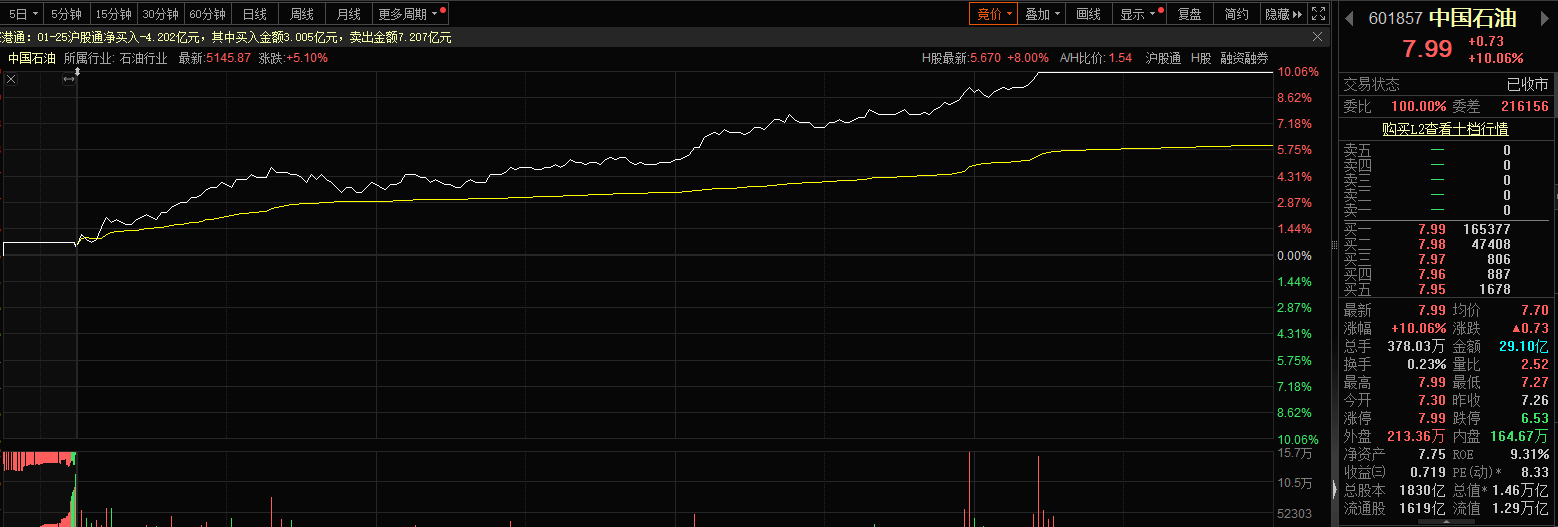Click the 隐藏 hide panel arrows
Screen dimensions: 1558x527
pos(1283,14)
